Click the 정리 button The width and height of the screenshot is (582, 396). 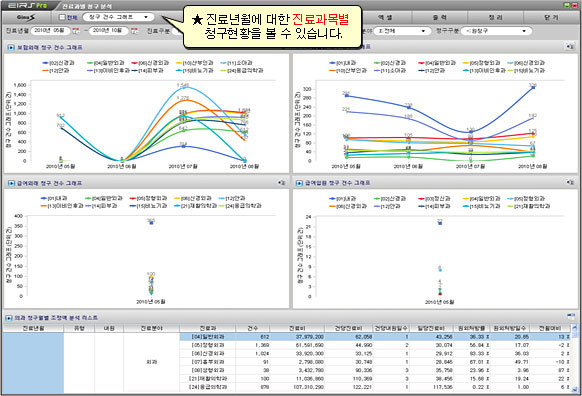496,17
